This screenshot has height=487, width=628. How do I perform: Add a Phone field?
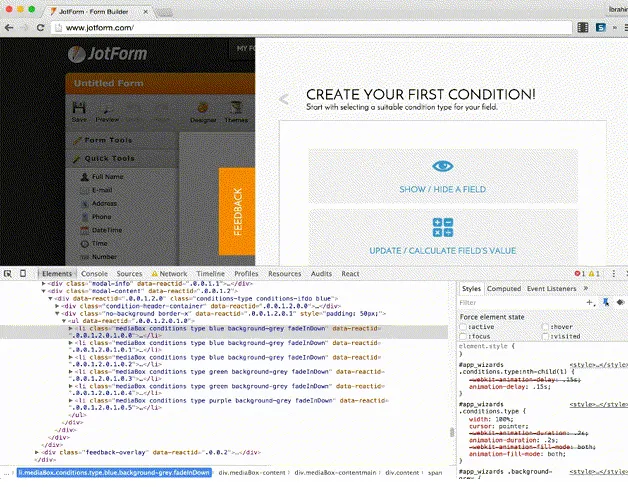coord(96,217)
